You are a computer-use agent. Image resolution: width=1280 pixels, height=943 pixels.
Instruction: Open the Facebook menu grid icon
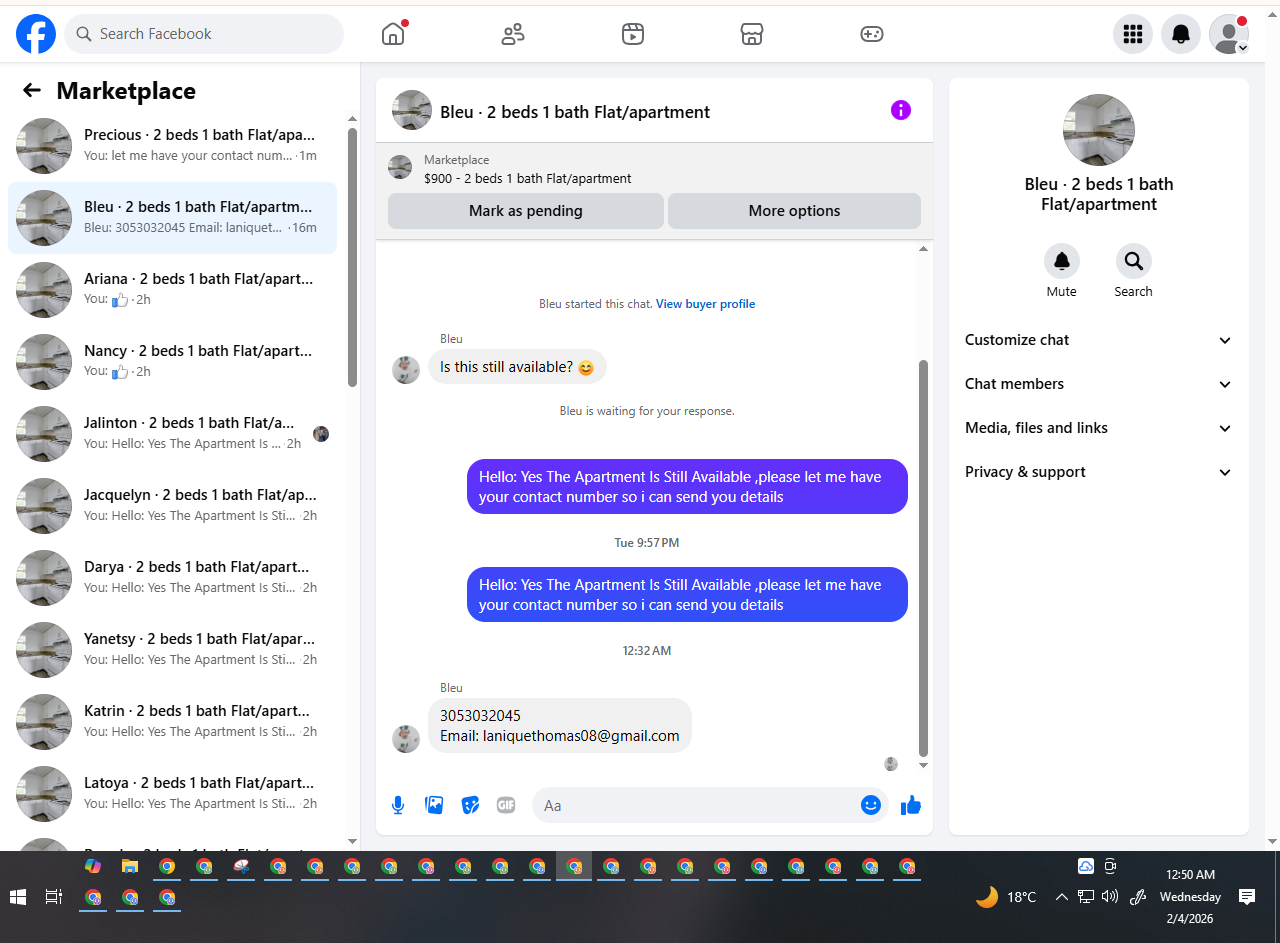[1133, 34]
